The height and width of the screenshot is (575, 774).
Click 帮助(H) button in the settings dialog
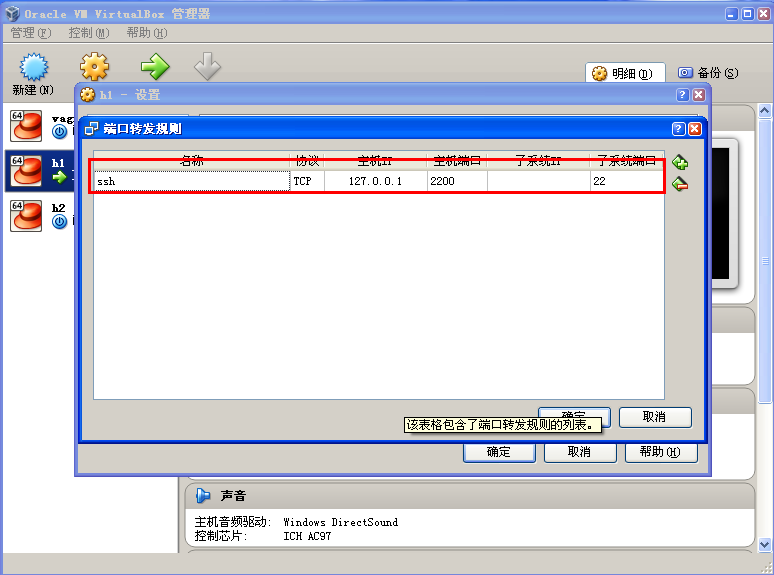click(660, 452)
